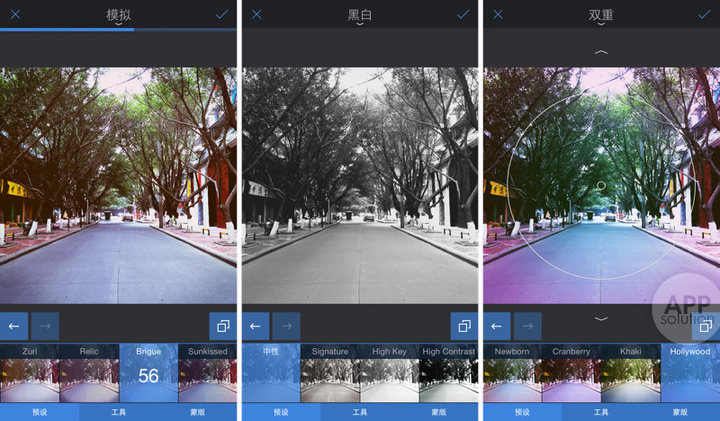Switch to the 工具 tab in the 模拟 screen

[x=119, y=412]
